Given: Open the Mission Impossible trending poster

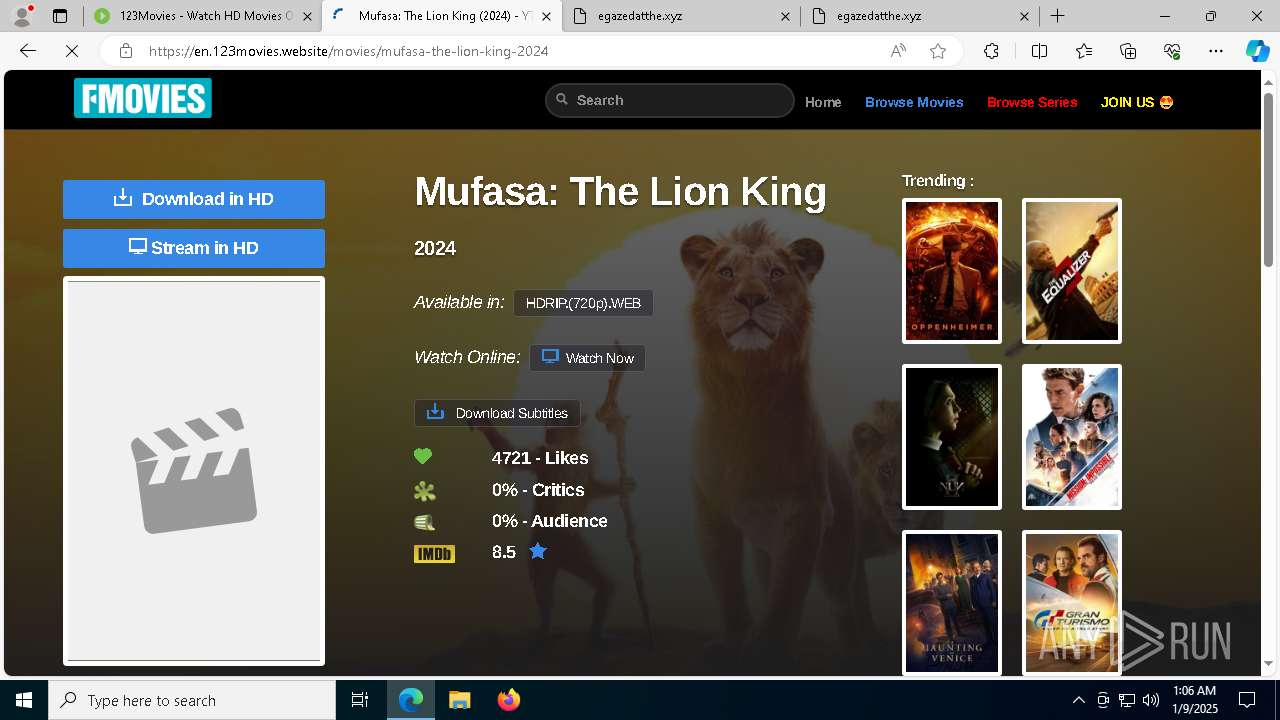Looking at the screenshot, I should pyautogui.click(x=1072, y=437).
